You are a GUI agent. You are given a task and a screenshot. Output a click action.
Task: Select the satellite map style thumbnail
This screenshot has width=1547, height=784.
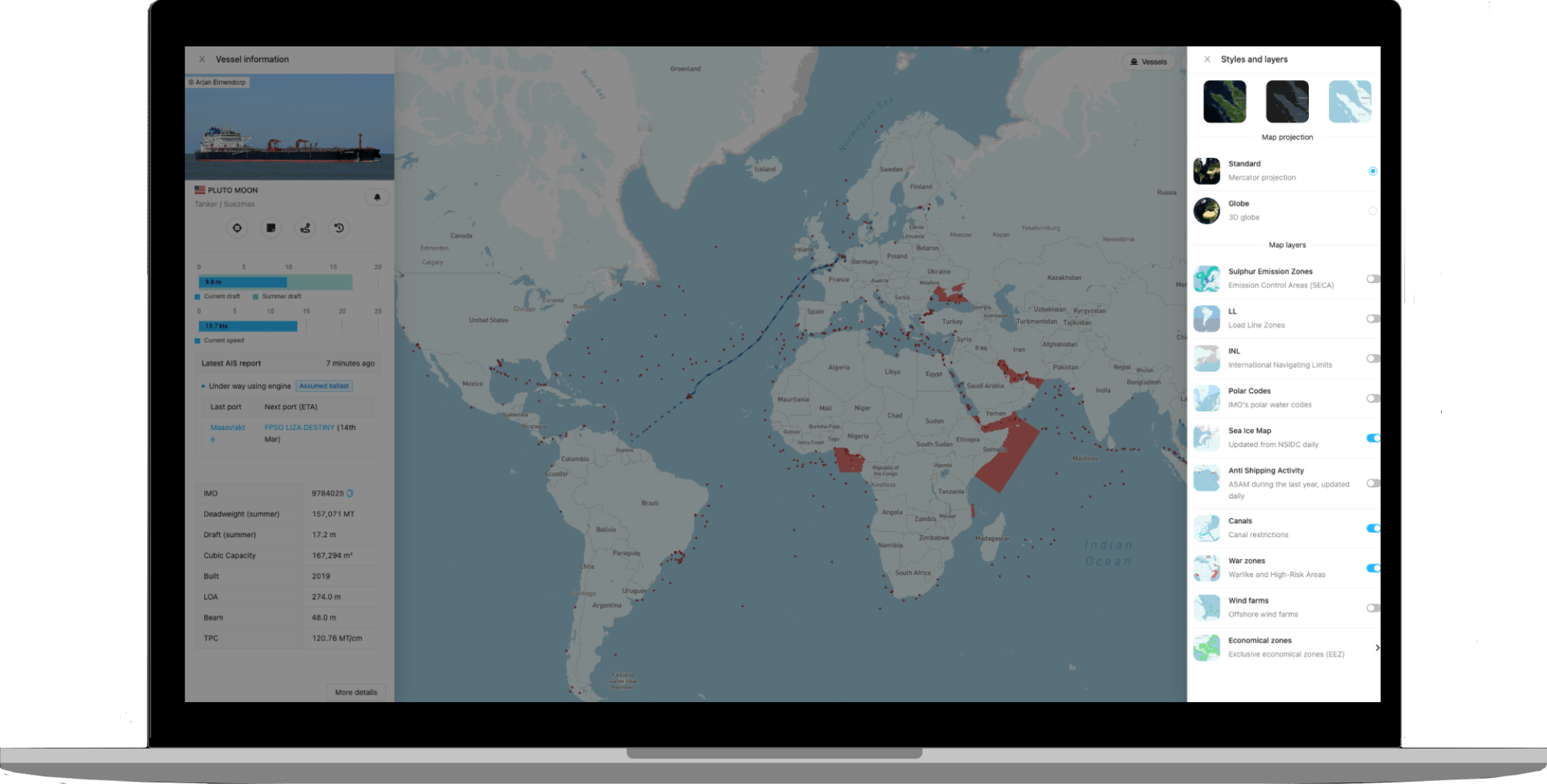pyautogui.click(x=1224, y=101)
